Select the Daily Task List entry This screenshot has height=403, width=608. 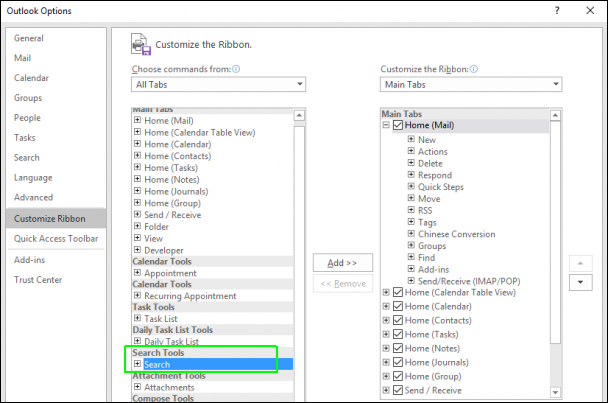tap(171, 341)
